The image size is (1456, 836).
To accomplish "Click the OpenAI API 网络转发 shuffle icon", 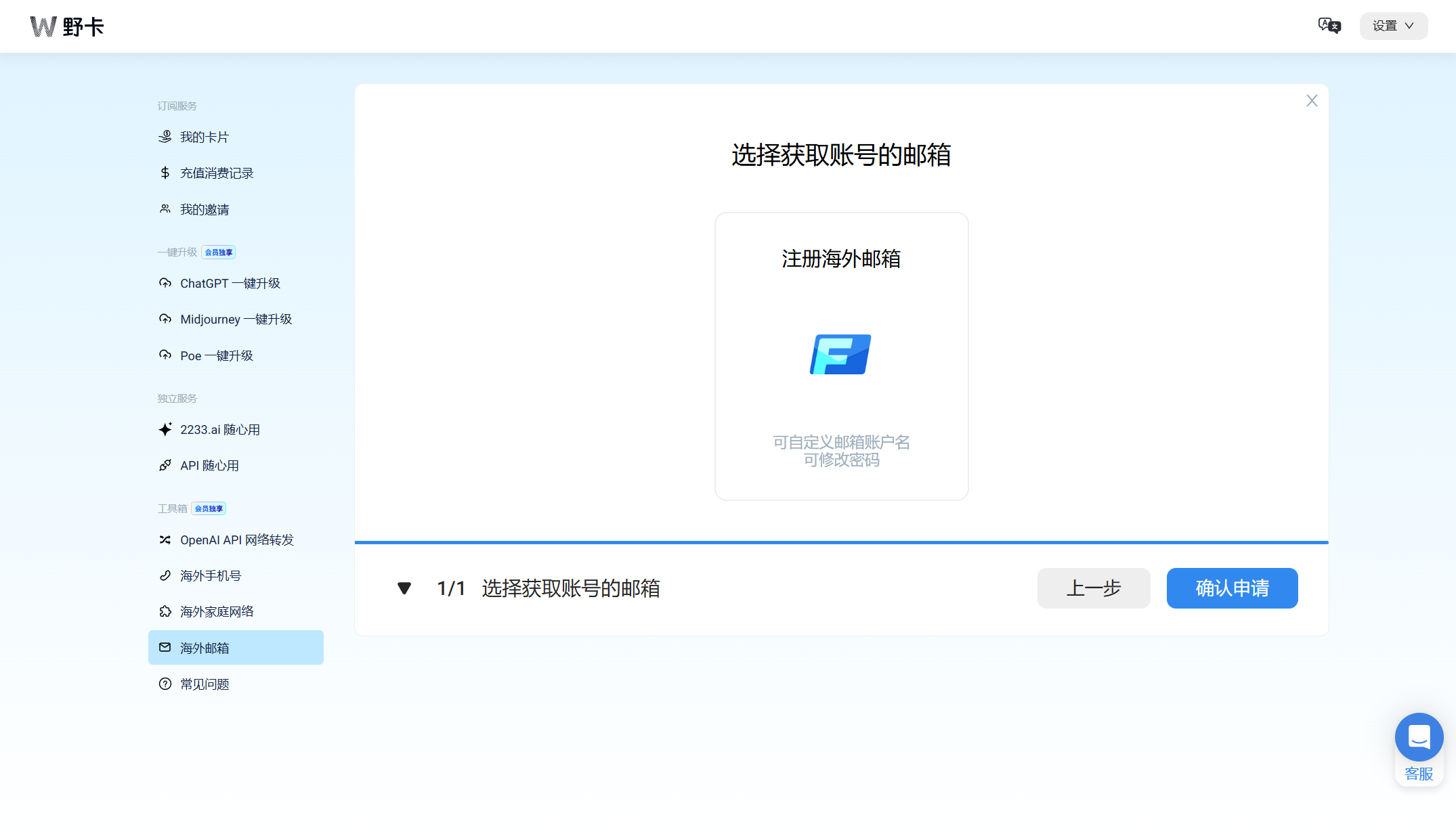I will coord(165,540).
